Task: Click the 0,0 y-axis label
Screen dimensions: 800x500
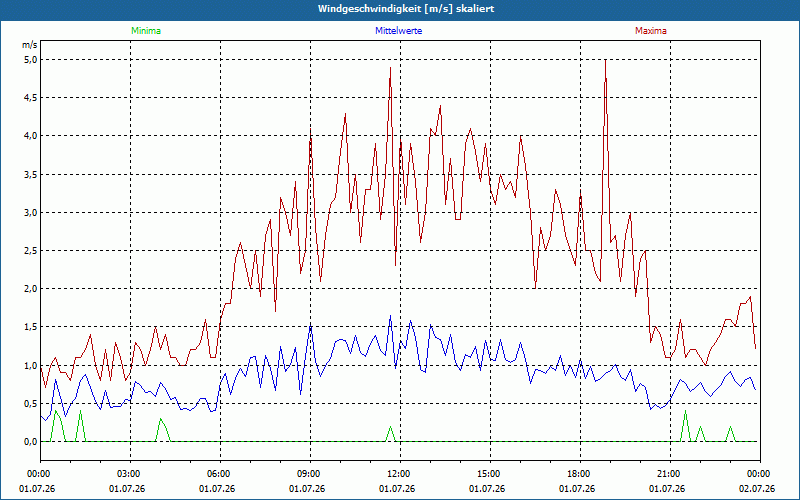Action: coord(30,442)
